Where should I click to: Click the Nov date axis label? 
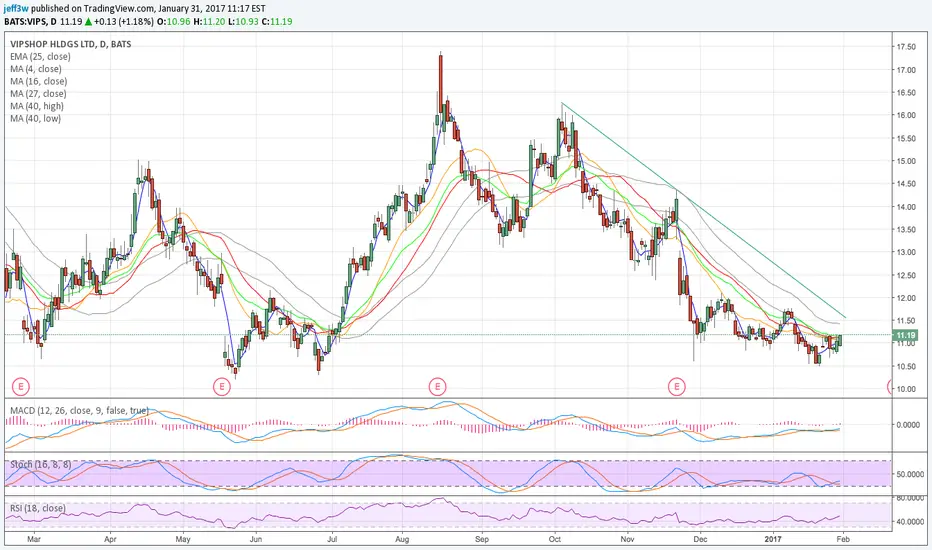coord(627,539)
